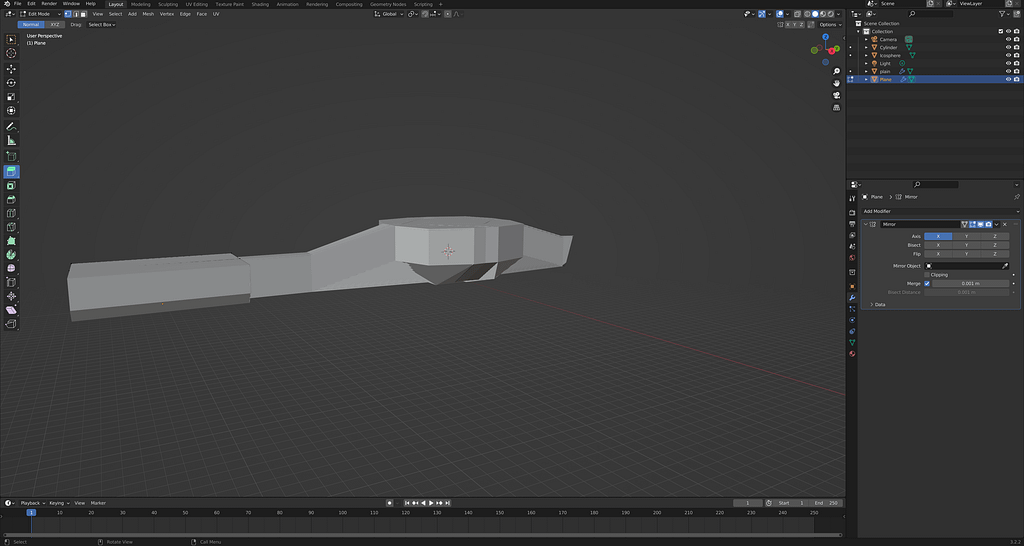Select the Annotate pencil tool

(x=11, y=127)
